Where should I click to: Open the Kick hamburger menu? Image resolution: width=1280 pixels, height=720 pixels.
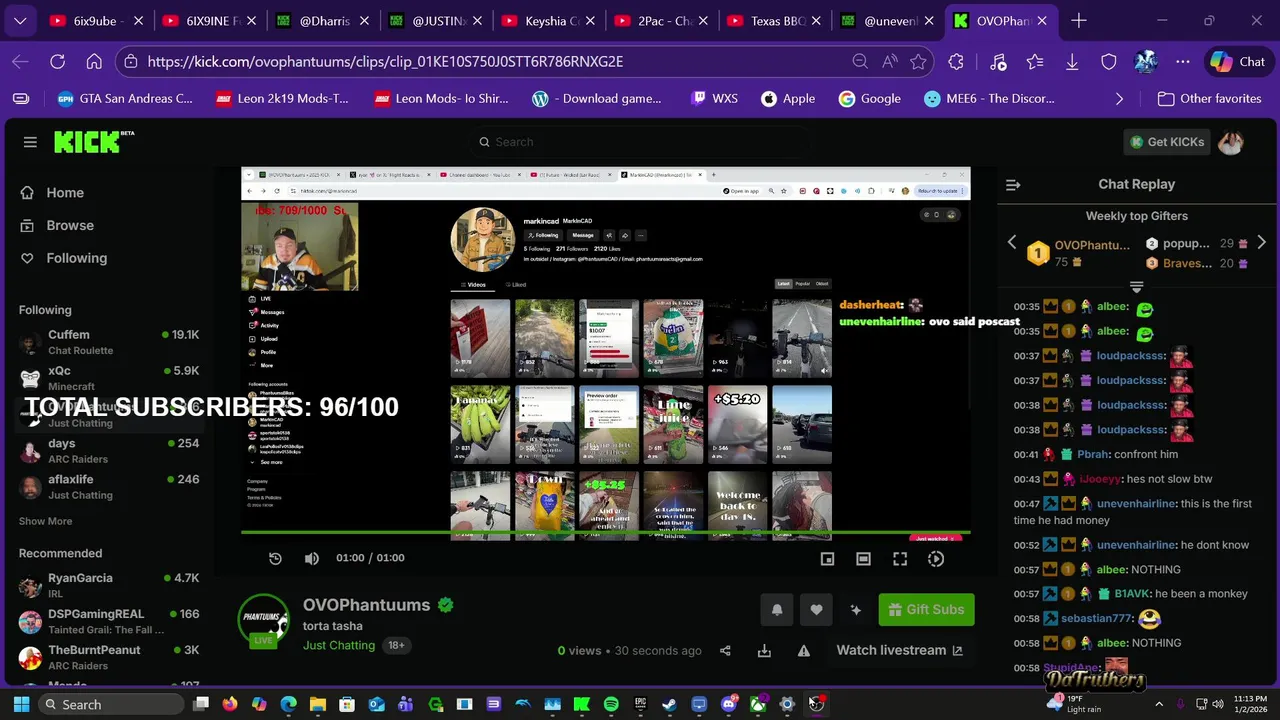[30, 142]
